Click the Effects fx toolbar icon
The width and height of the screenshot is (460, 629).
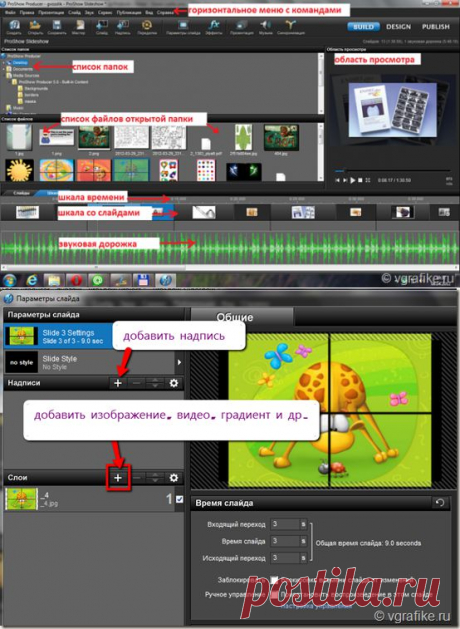point(214,27)
